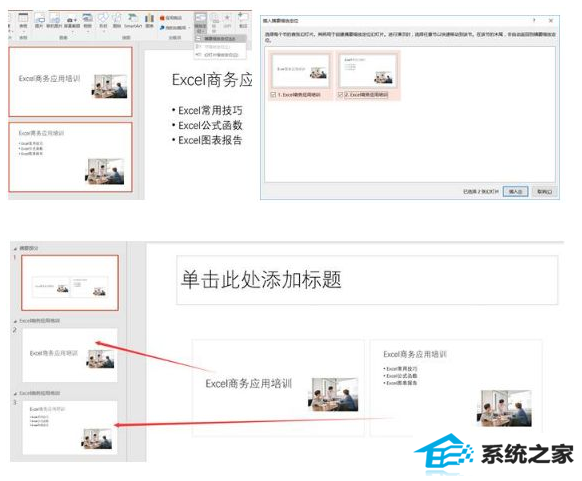The image size is (582, 481).
Task: Select the summary slide 1 thumbnail
Action: tap(70, 283)
